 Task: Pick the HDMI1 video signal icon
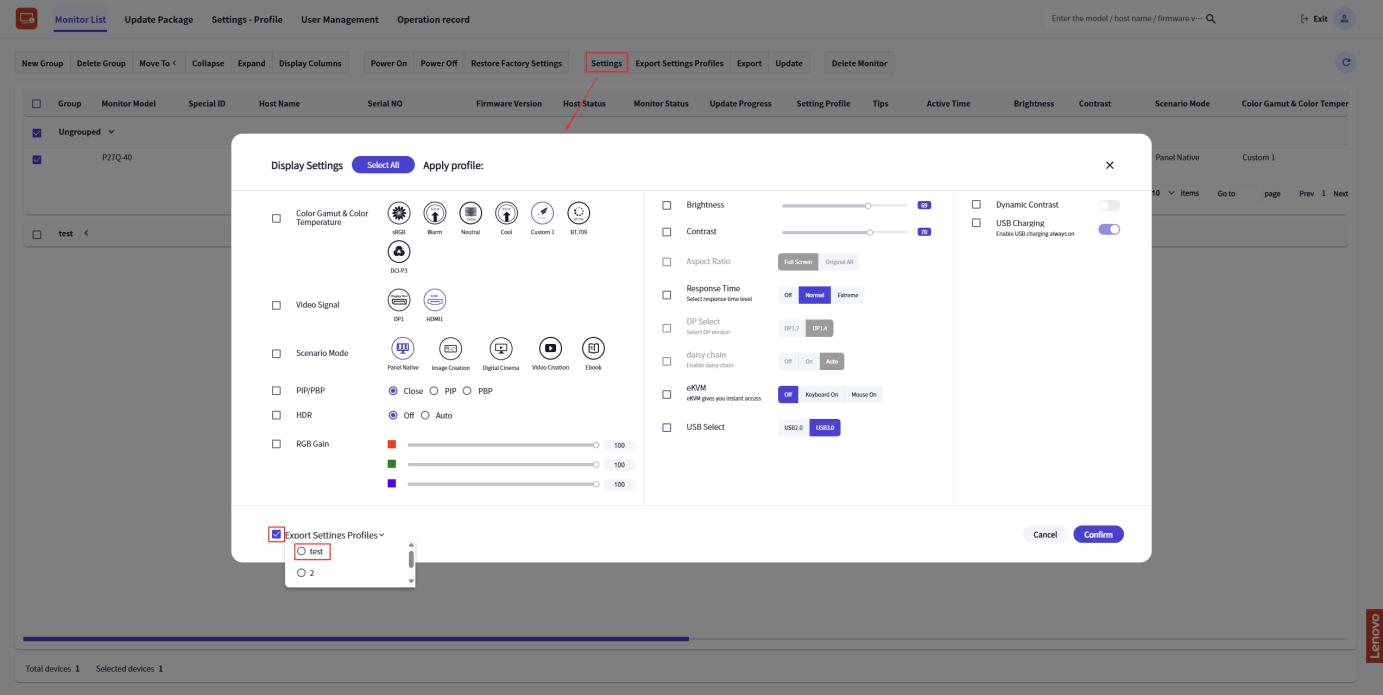pos(435,300)
